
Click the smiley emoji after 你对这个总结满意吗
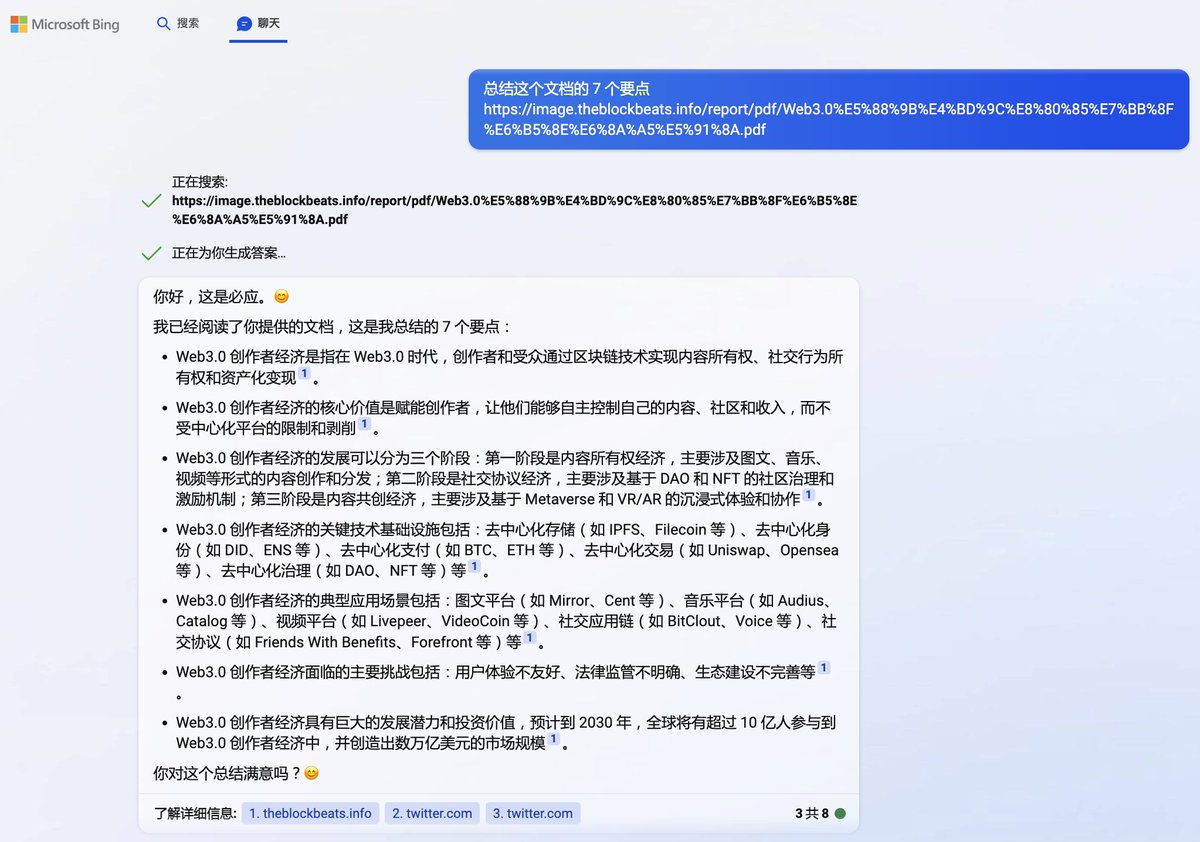[311, 773]
